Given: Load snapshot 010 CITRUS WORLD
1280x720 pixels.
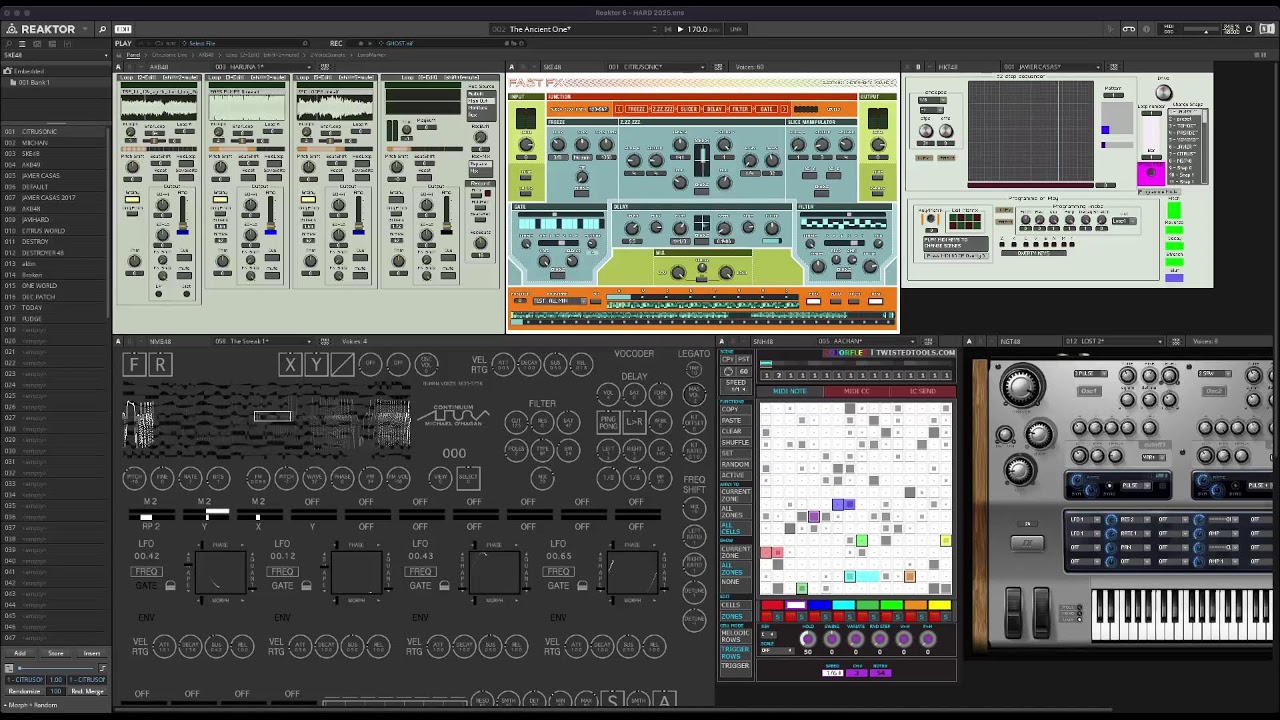Looking at the screenshot, I should (x=55, y=231).
